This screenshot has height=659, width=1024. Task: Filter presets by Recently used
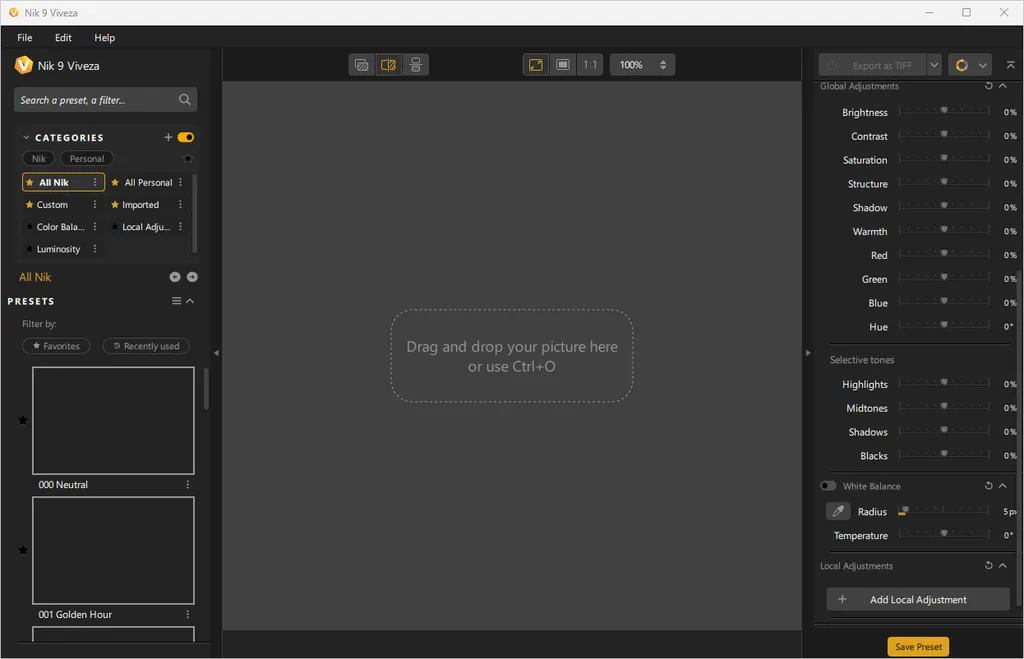pyautogui.click(x=146, y=346)
